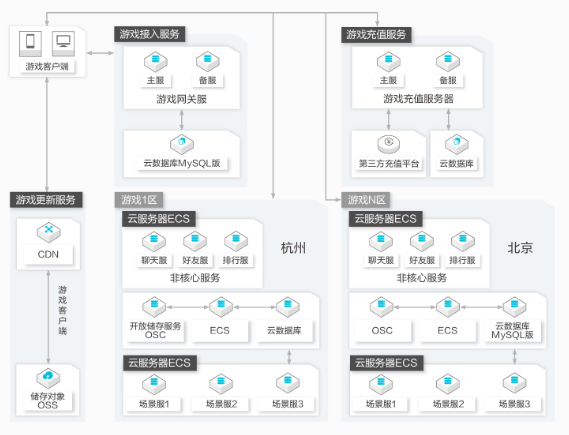Click the 储存对象 OSS text label

[x=48, y=401]
